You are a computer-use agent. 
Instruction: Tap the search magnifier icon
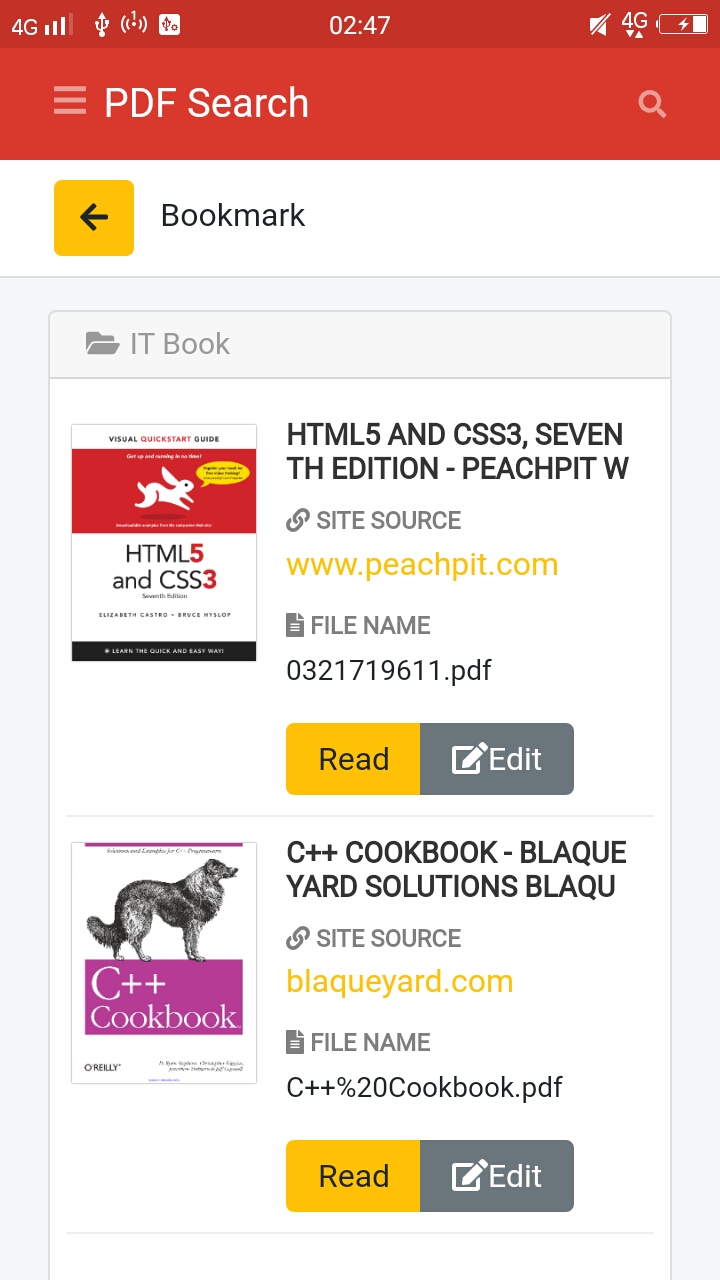[652, 103]
